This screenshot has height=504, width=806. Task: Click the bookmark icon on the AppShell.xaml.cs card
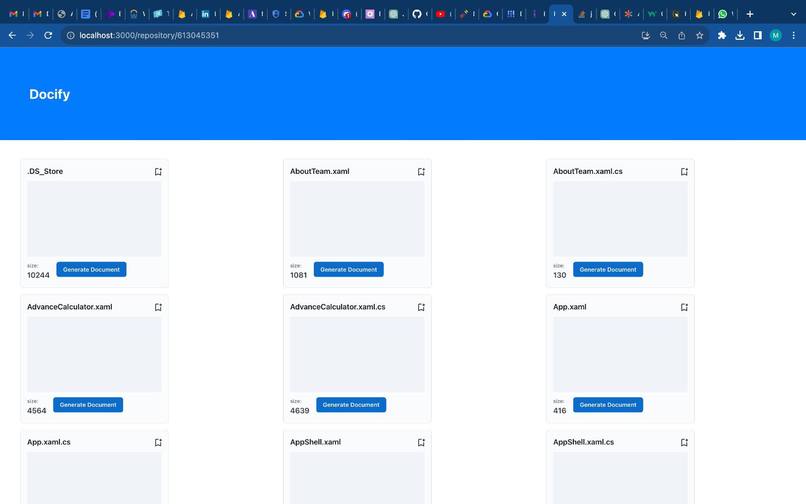(684, 442)
